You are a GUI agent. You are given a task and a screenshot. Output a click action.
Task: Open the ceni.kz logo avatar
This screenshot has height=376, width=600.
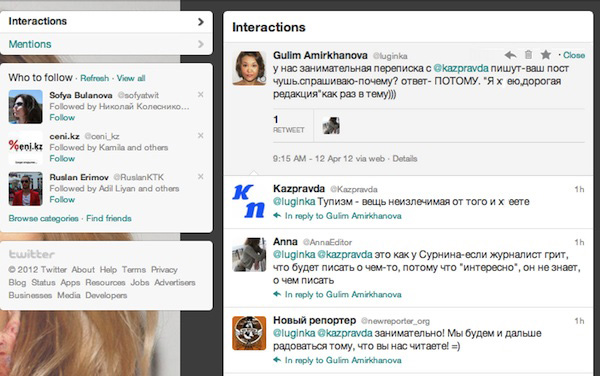(x=26, y=148)
